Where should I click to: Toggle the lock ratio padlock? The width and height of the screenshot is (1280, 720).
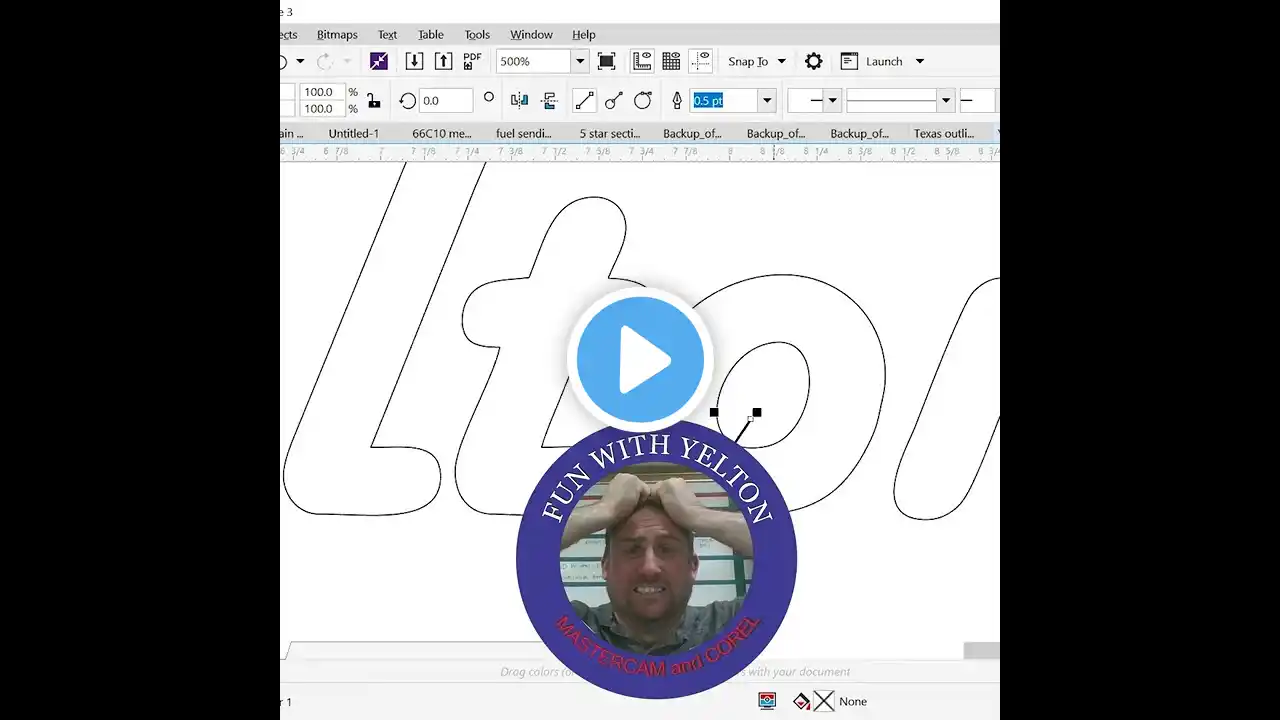tap(373, 100)
